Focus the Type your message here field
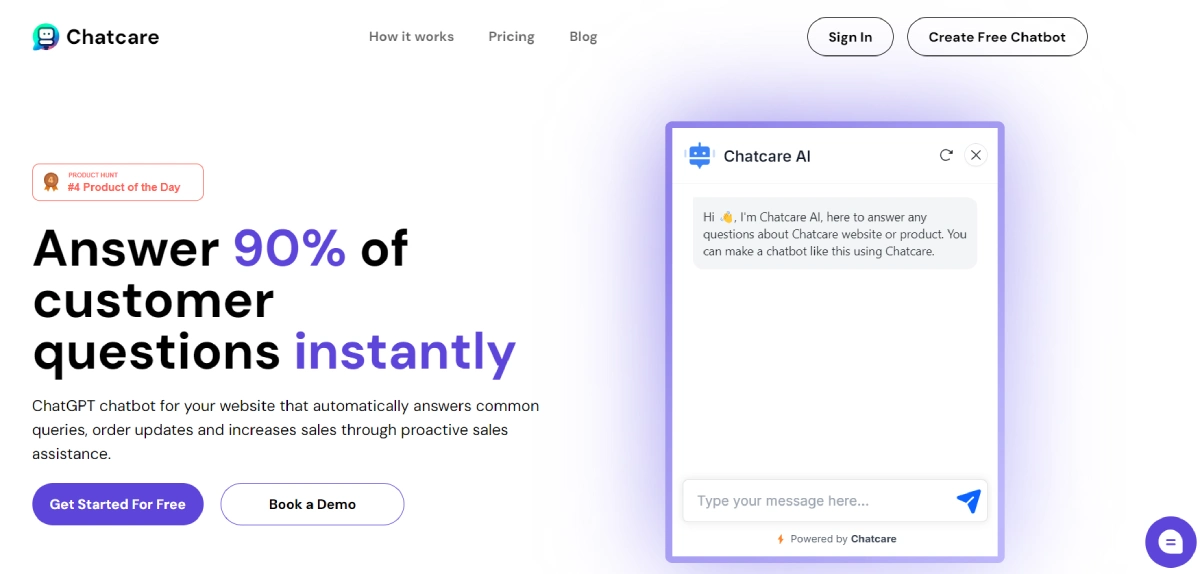Image resolution: width=1200 pixels, height=574 pixels. pos(815,501)
